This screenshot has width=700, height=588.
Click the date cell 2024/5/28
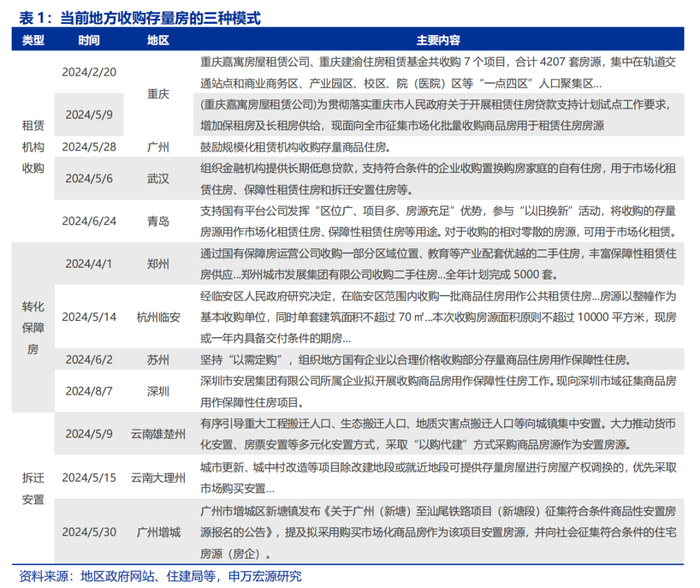click(89, 147)
